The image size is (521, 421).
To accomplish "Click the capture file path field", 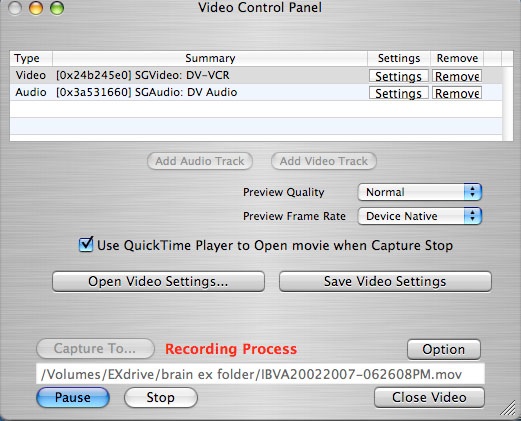I will pyautogui.click(x=260, y=374).
